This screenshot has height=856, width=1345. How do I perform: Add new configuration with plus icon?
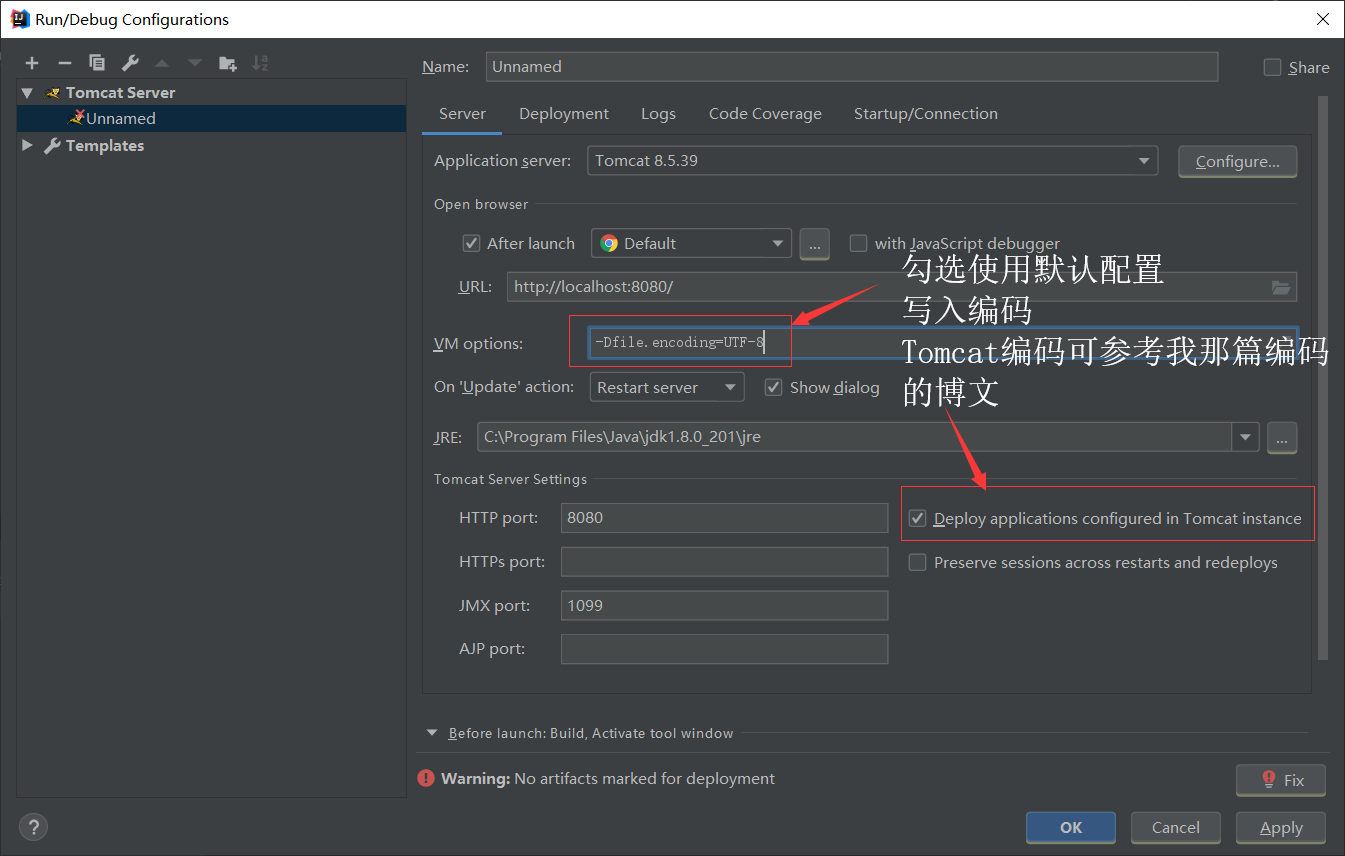(x=32, y=63)
